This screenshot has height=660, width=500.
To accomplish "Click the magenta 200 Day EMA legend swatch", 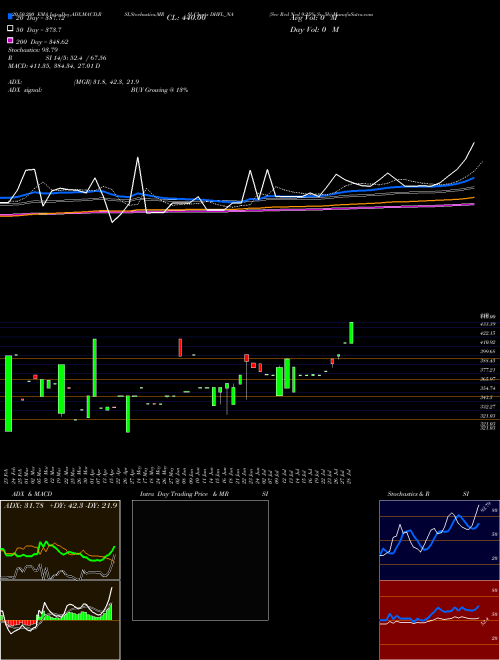I will tap(10, 40).
